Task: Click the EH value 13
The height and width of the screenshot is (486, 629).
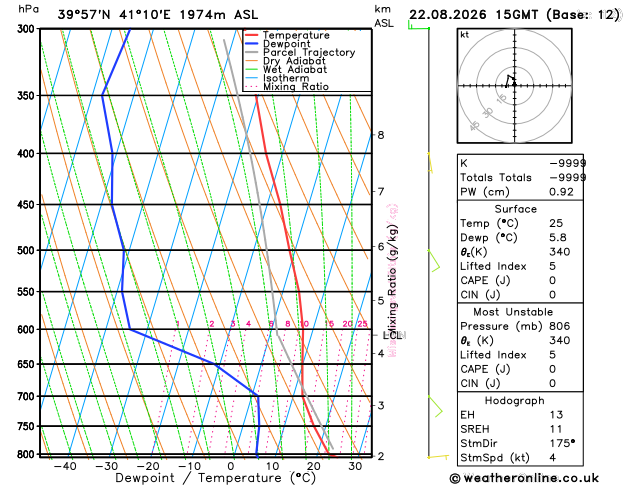Action: 556,415
